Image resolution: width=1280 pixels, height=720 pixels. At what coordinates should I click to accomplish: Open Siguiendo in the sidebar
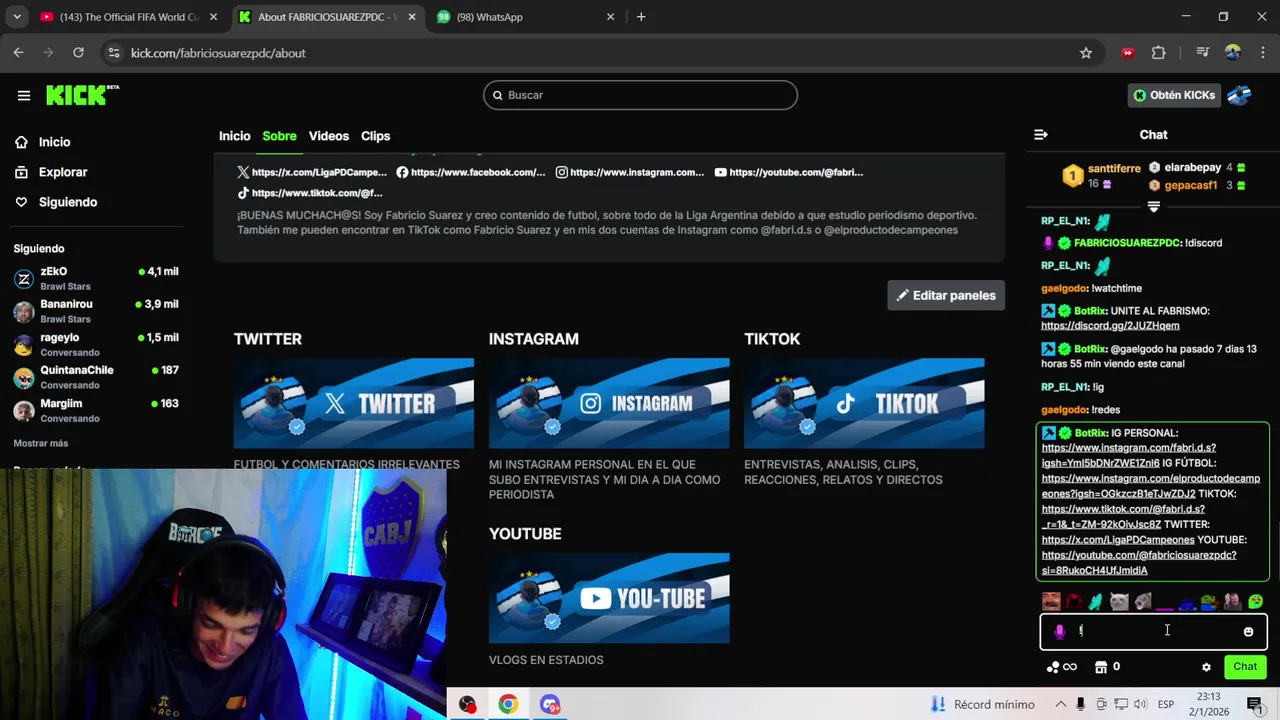tap(56, 202)
